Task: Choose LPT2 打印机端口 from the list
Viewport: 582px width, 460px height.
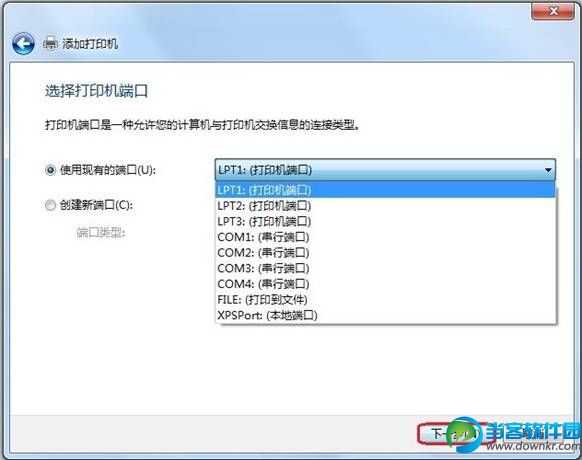Action: 385,205
